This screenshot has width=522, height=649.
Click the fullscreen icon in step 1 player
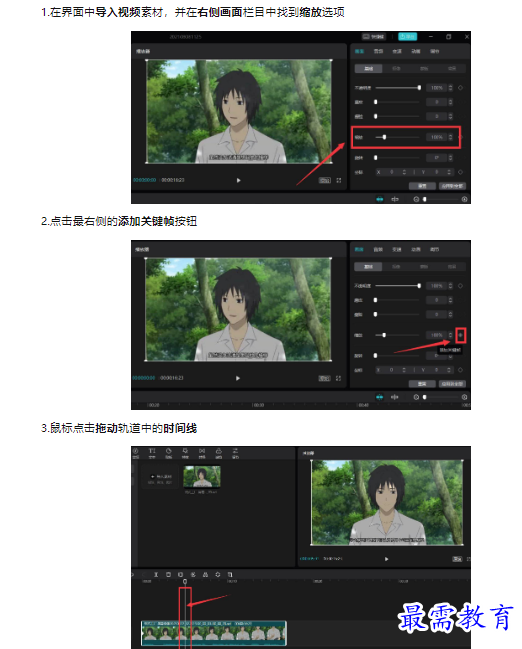(339, 180)
